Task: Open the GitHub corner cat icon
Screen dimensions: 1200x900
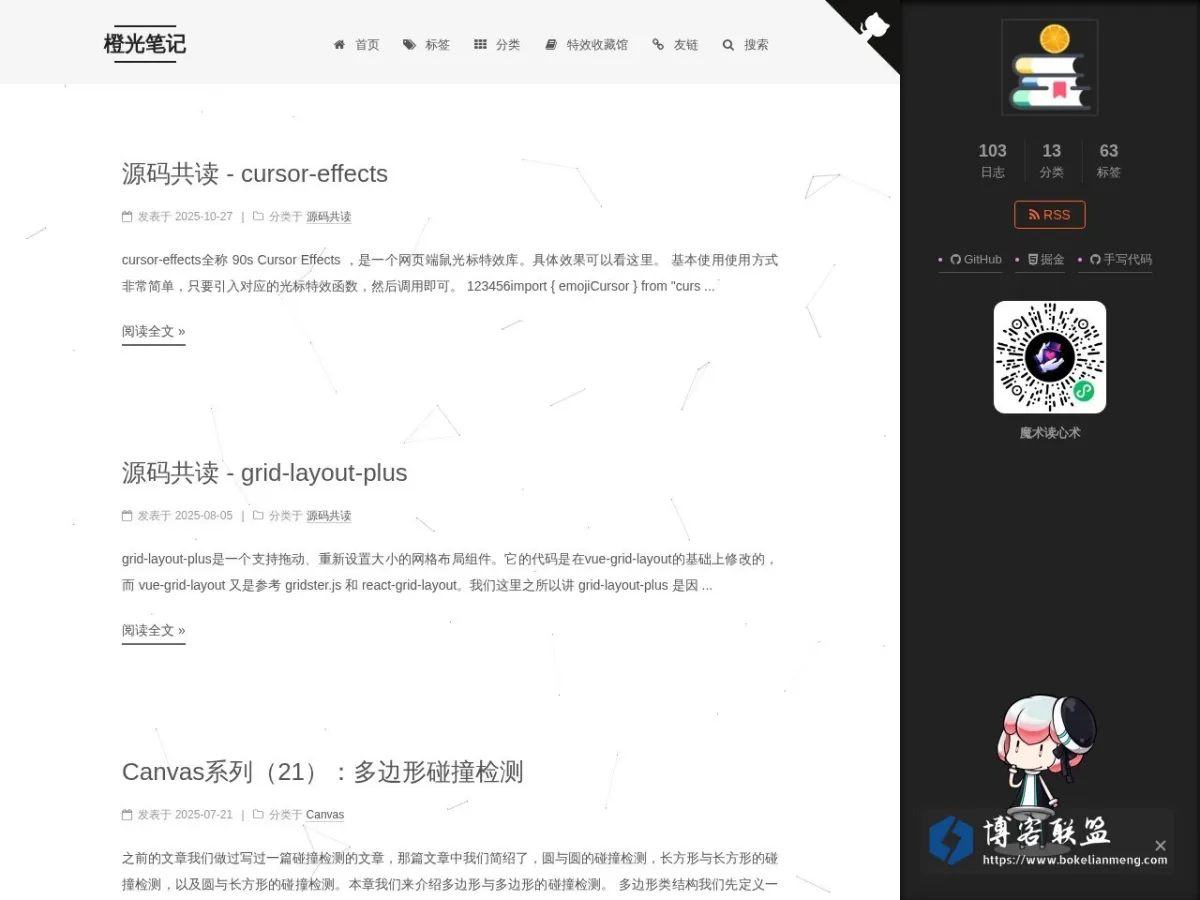Action: coord(872,26)
